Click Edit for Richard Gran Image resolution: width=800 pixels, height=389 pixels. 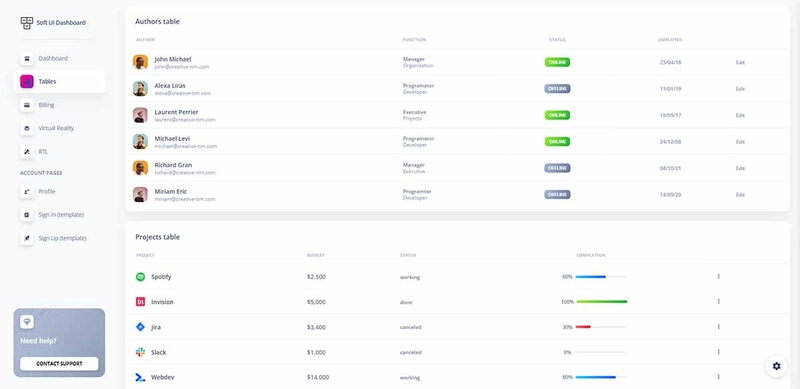[740, 168]
